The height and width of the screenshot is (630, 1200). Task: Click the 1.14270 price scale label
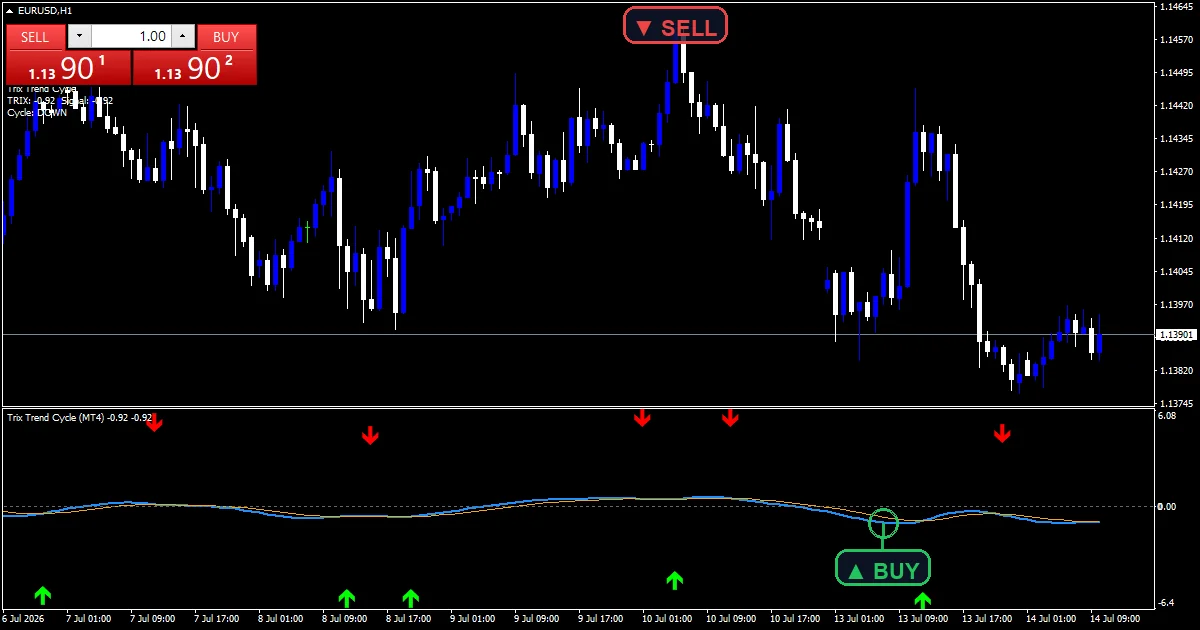click(x=1176, y=172)
